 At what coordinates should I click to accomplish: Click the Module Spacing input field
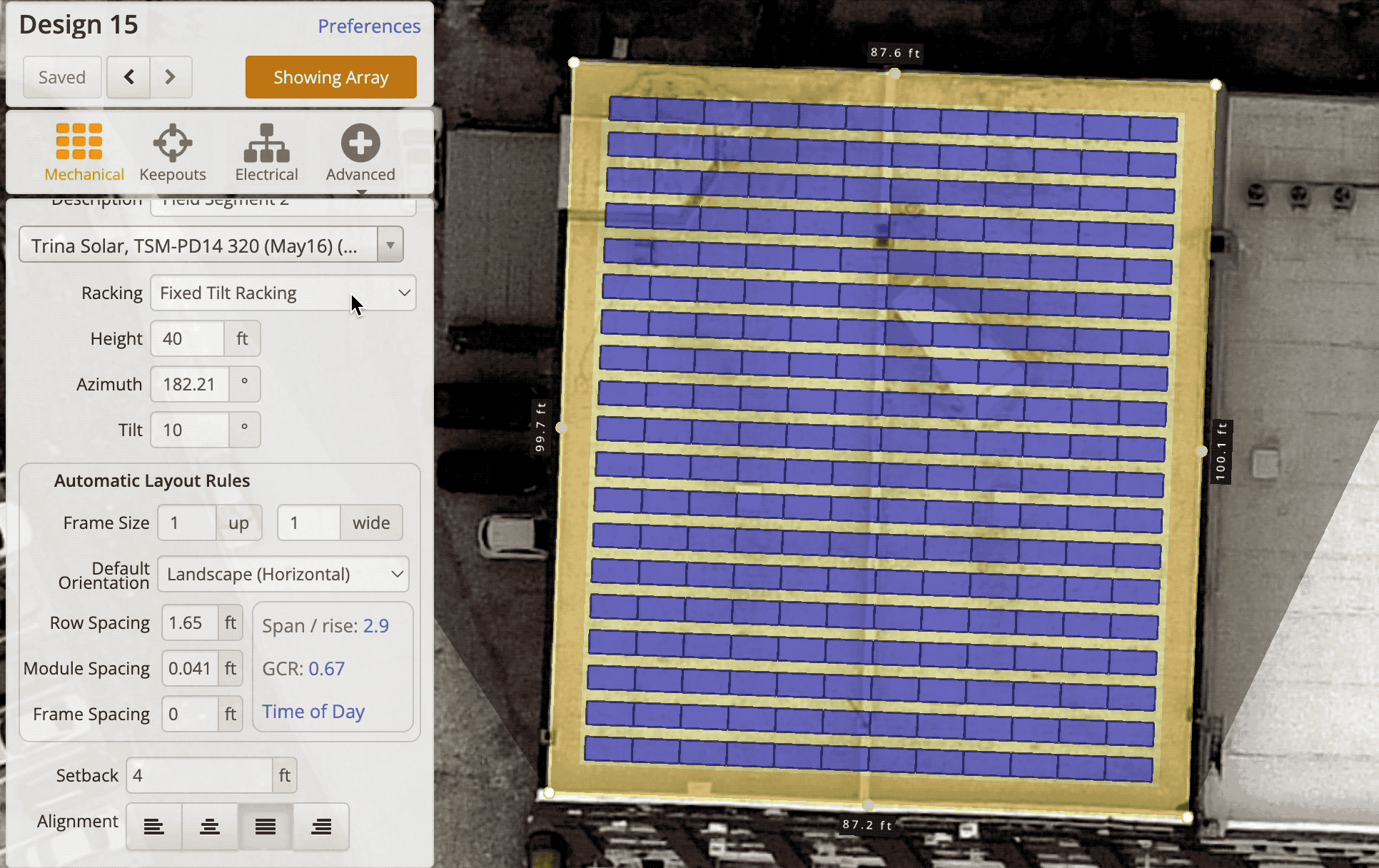coord(190,668)
